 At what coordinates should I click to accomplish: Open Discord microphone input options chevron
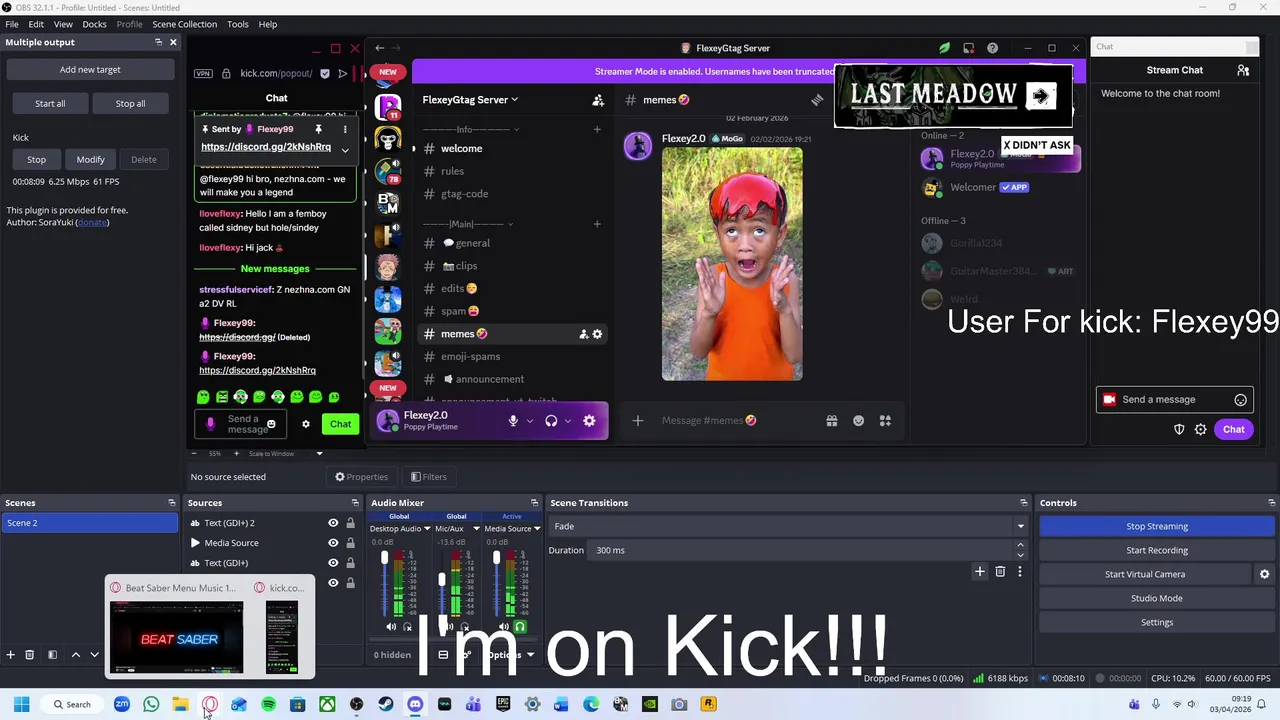point(529,421)
